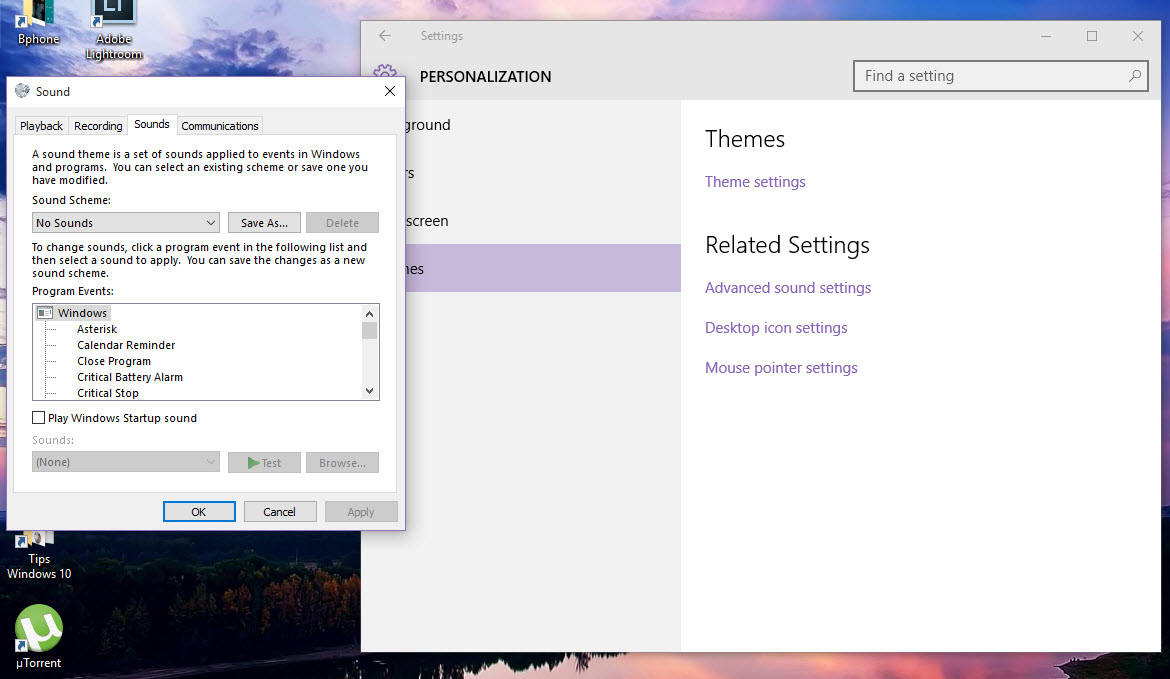Launch µTorrent from the desktop
Screen dimensions: 1170x679
[37, 630]
